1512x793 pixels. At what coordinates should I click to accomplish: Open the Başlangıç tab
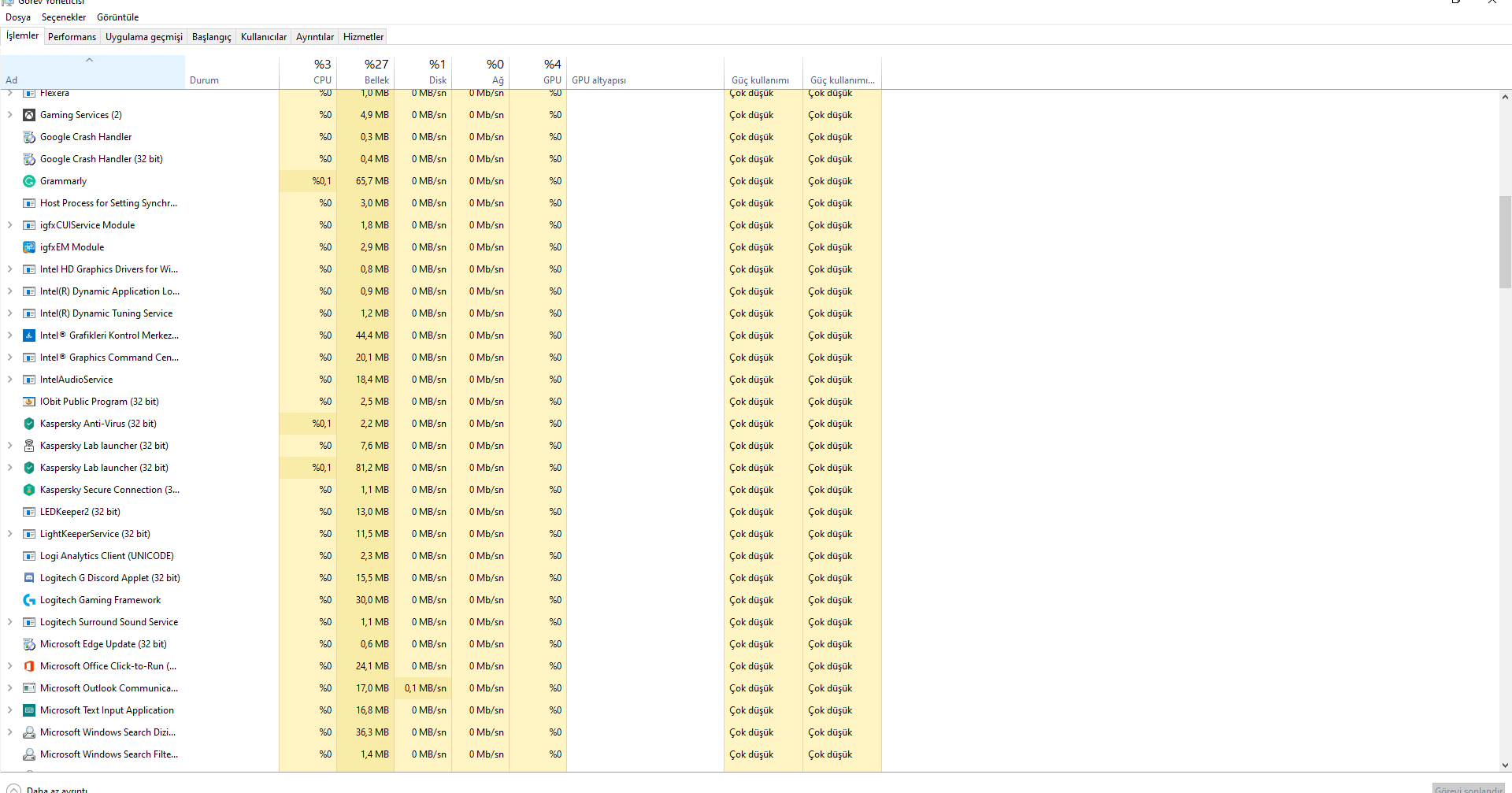pyautogui.click(x=212, y=37)
